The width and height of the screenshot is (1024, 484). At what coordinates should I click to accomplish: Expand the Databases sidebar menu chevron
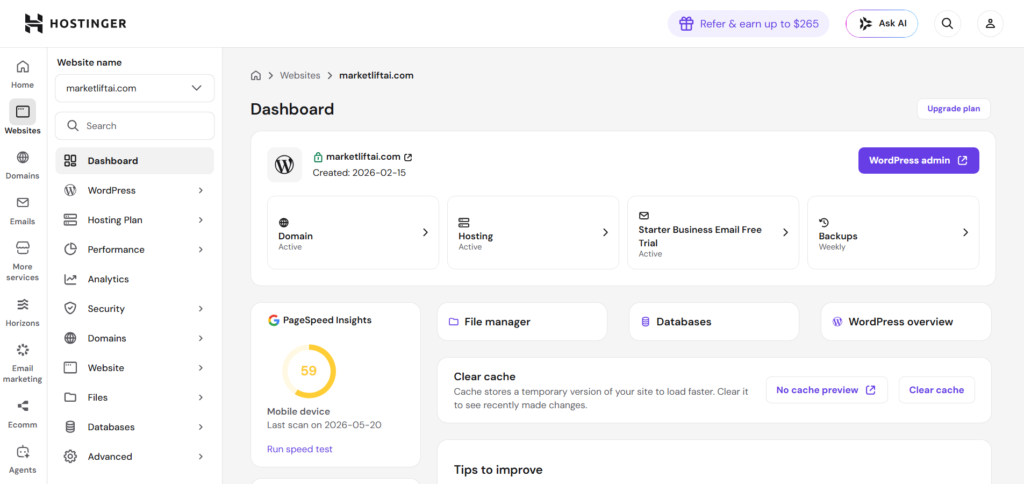200,427
